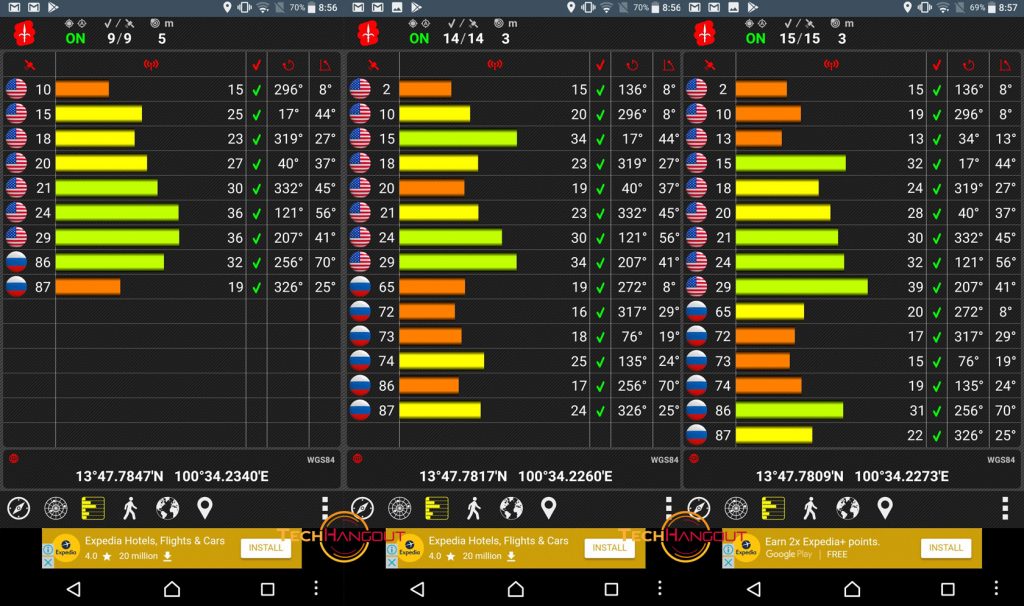Select Russian satellite 74 row with signal 25

click(514, 360)
